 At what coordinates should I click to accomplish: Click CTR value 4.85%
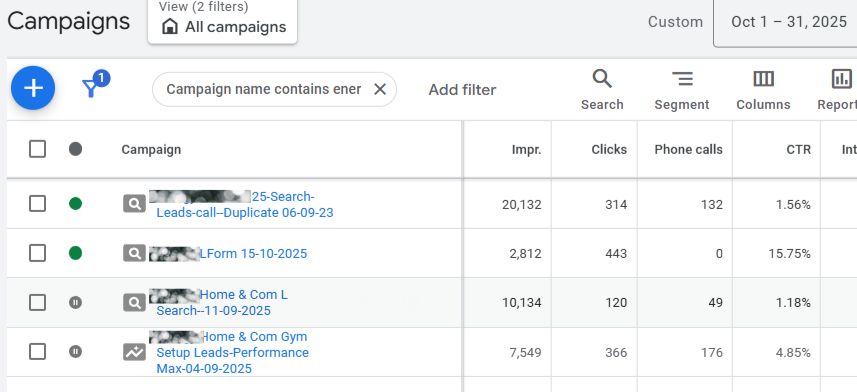pos(793,353)
